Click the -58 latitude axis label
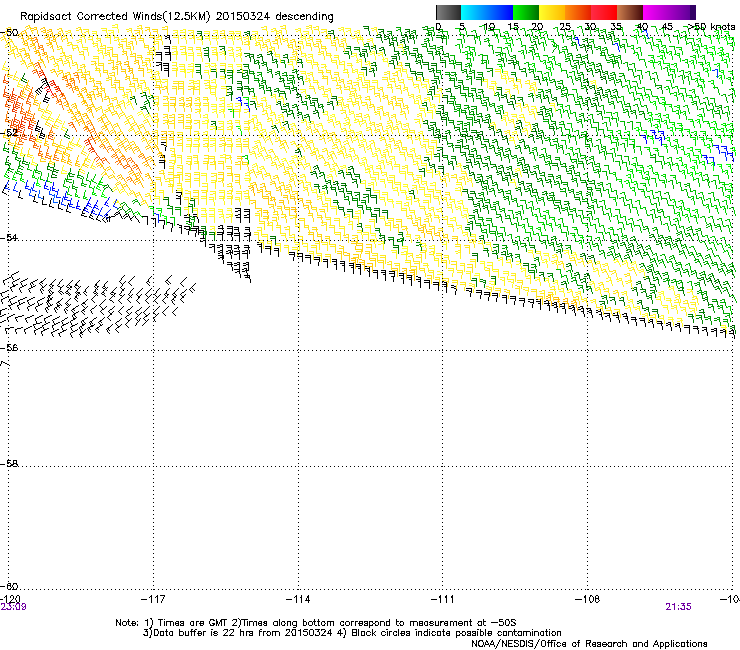The height and width of the screenshot is (650, 740). click(x=10, y=464)
